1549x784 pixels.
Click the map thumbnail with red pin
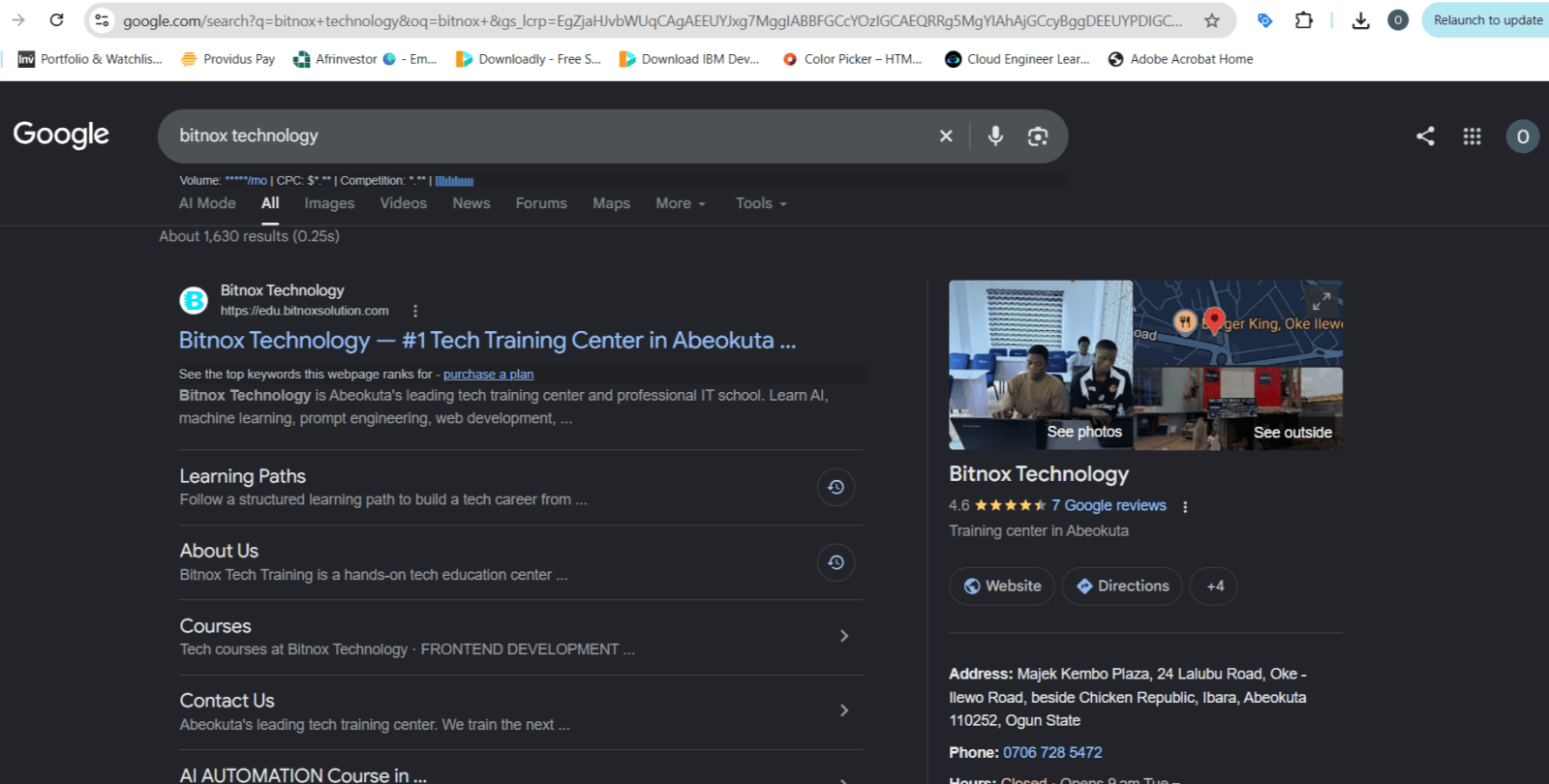tap(1238, 322)
